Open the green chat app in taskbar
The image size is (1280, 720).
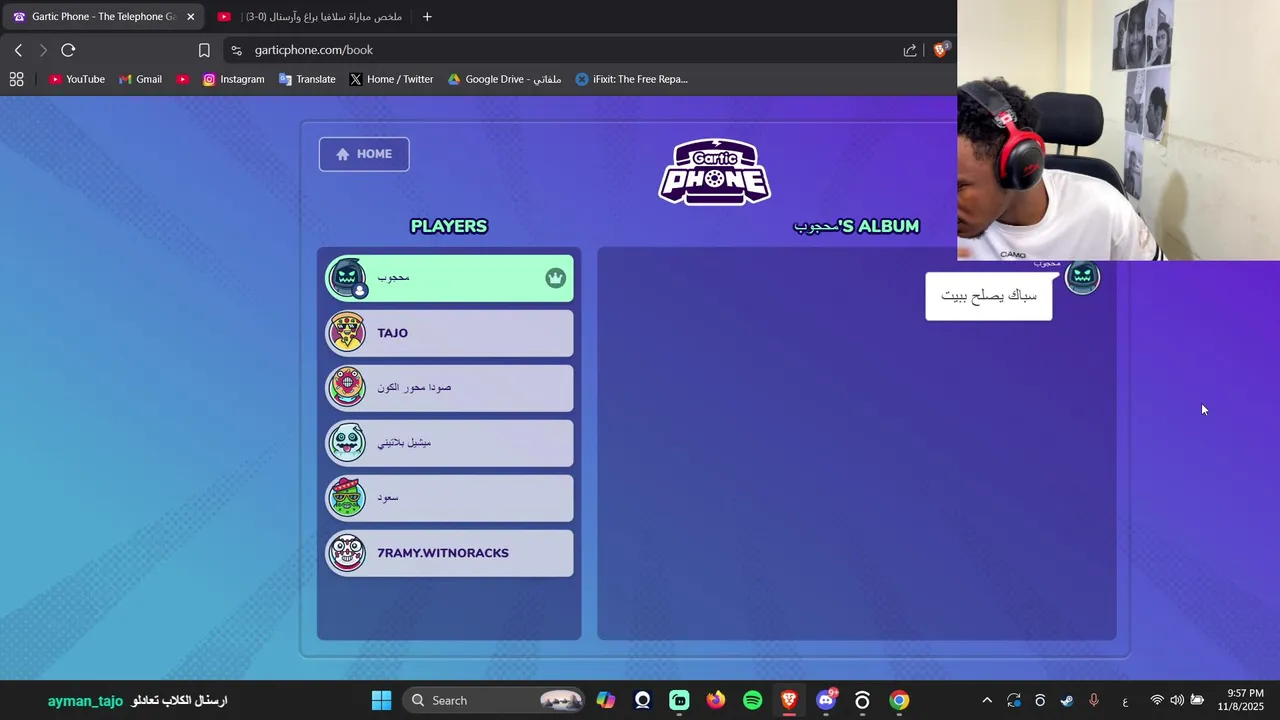(x=679, y=700)
